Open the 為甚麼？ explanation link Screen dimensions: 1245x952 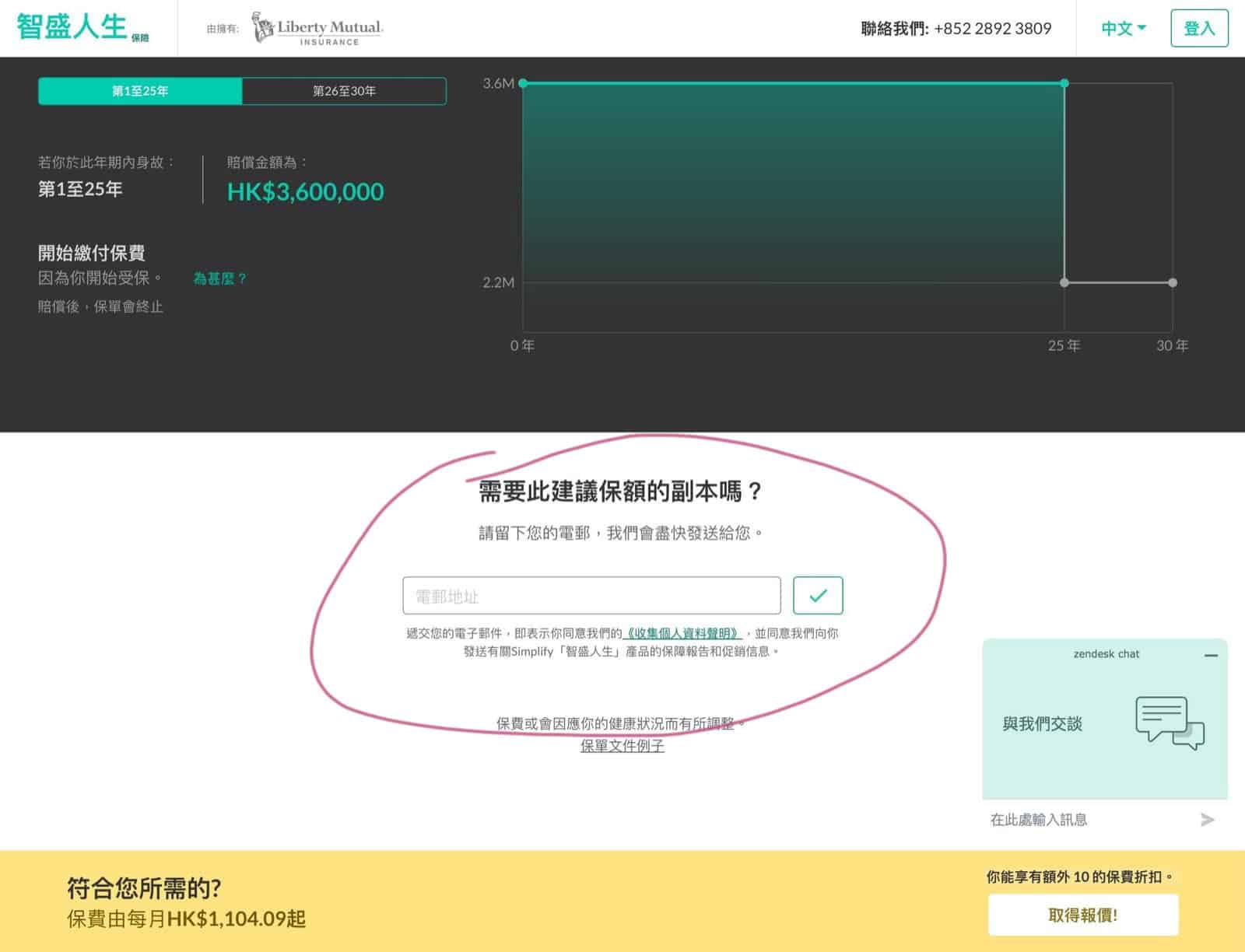pos(219,278)
